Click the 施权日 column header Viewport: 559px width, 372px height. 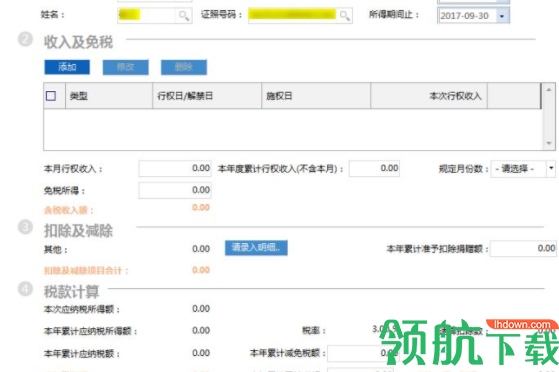pyautogui.click(x=316, y=96)
